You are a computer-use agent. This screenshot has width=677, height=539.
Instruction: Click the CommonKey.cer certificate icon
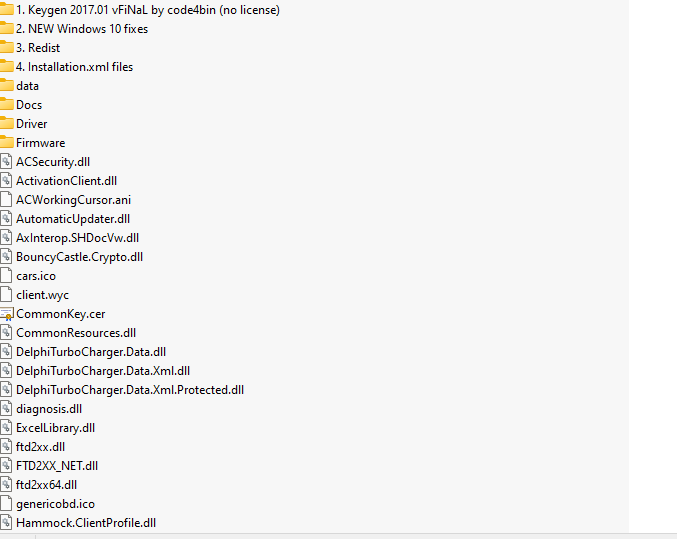pos(6,314)
